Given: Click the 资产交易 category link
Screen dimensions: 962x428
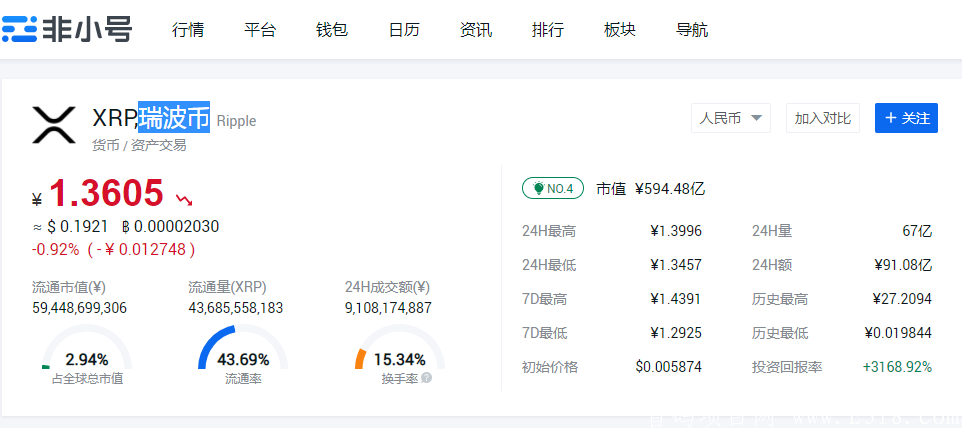Looking at the screenshot, I should point(158,145).
